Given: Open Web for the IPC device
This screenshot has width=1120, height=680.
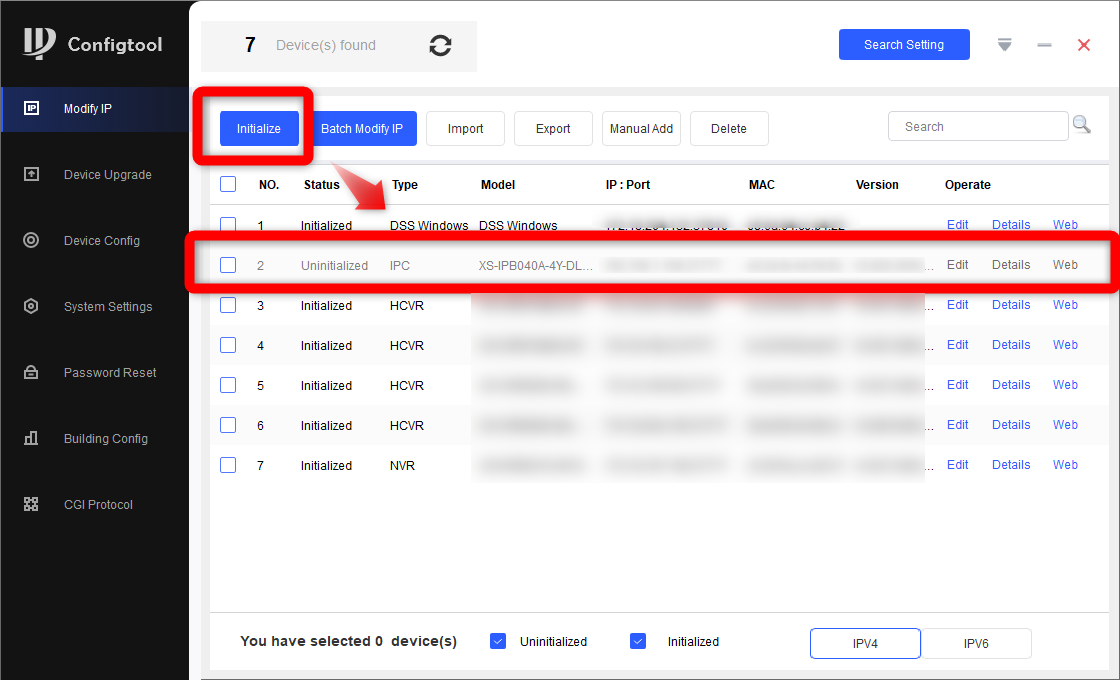Looking at the screenshot, I should (1065, 264).
